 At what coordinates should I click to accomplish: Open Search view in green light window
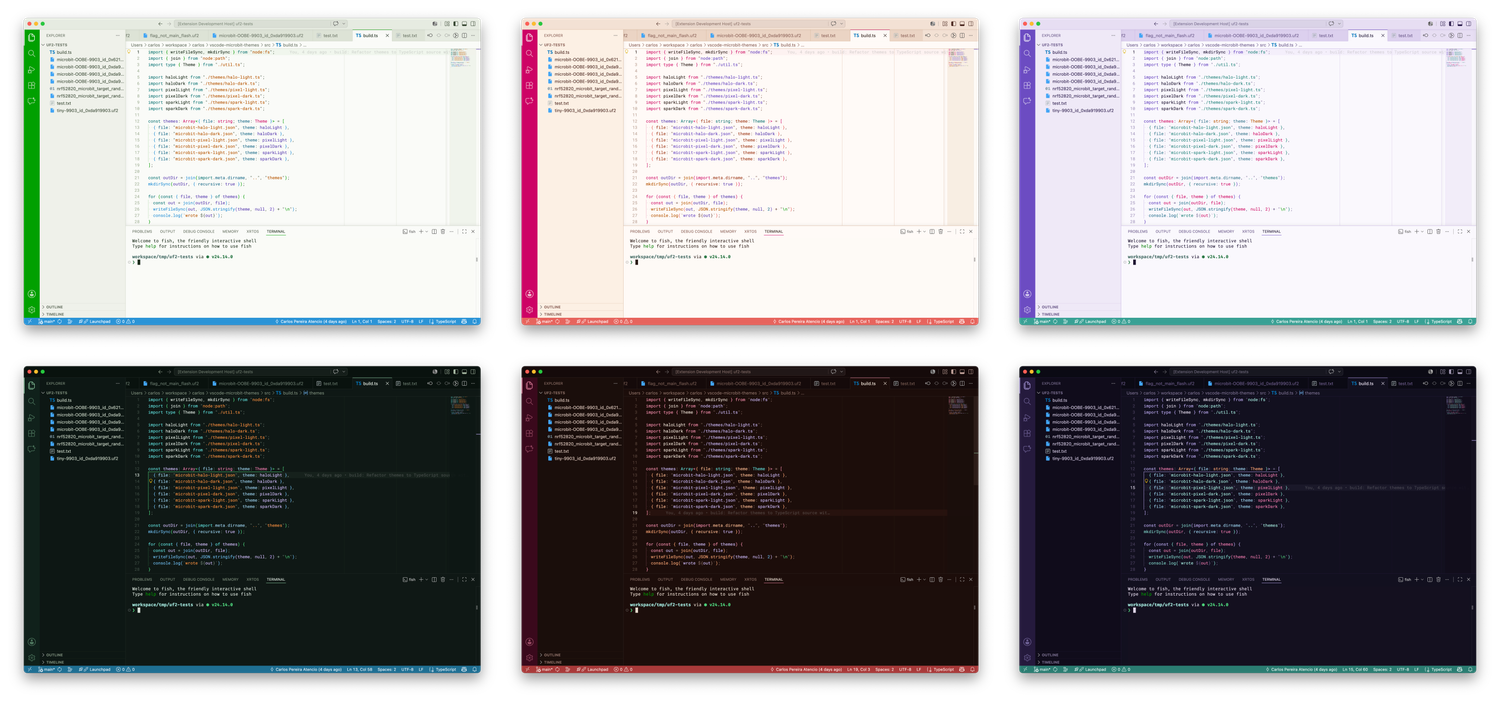pos(32,53)
